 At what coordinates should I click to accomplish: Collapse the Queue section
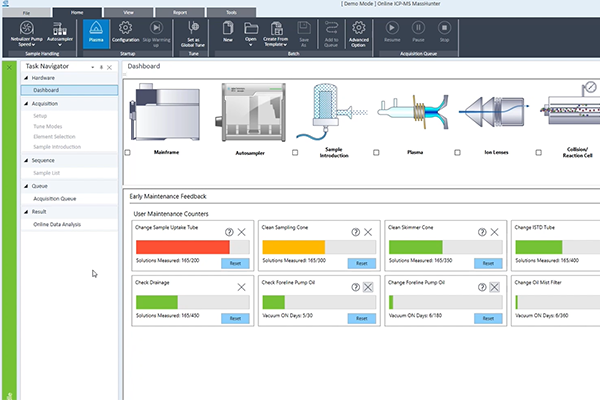click(x=26, y=186)
